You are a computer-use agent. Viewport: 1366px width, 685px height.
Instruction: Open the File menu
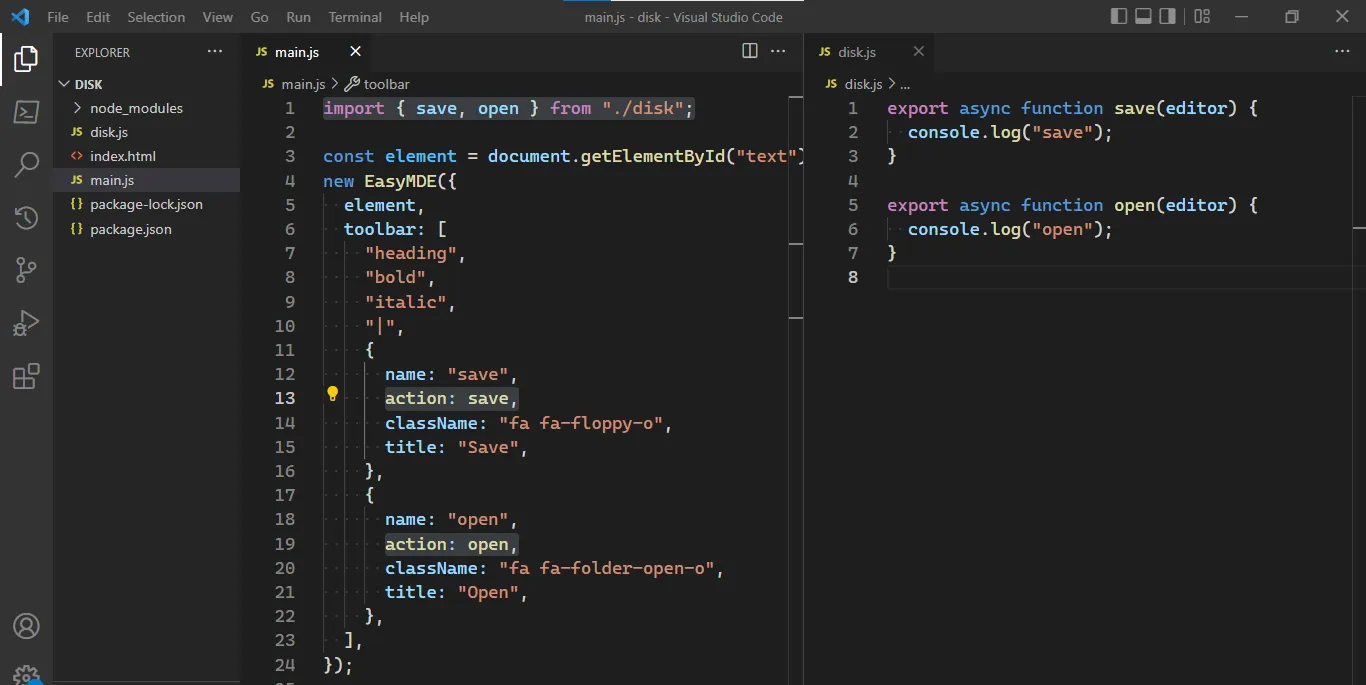58,17
